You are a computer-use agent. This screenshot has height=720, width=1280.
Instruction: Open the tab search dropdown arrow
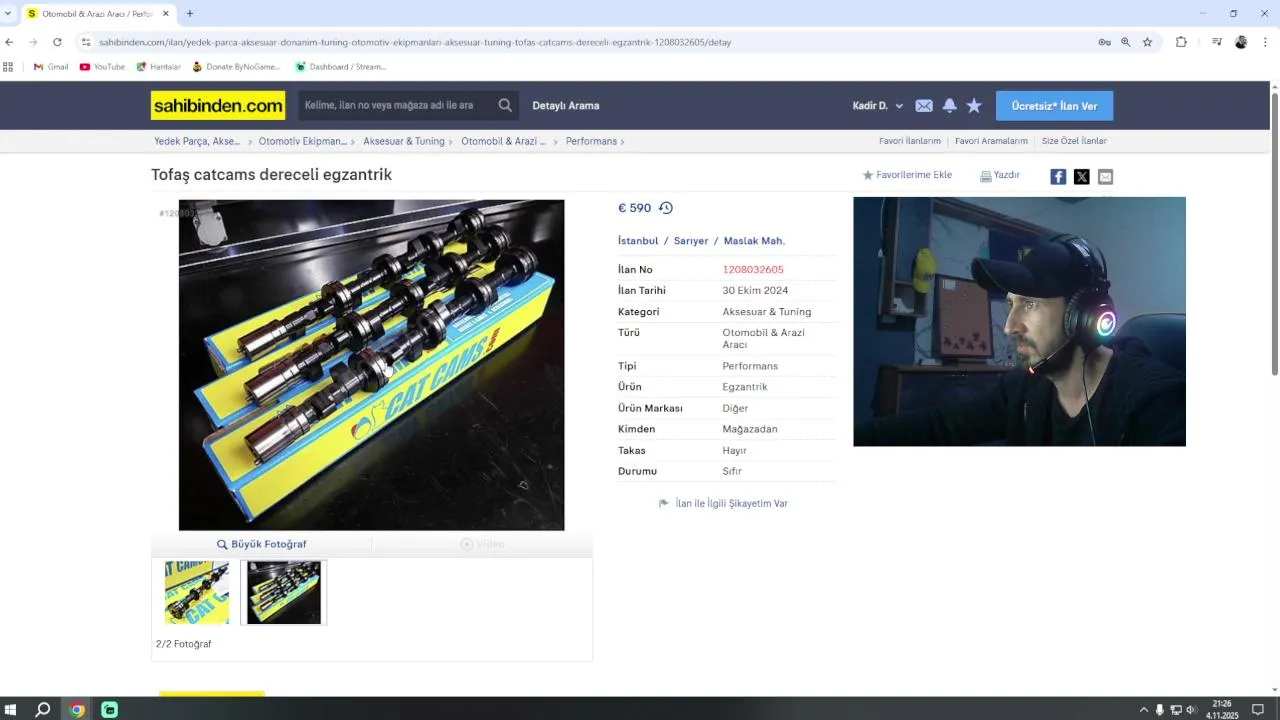pos(8,14)
